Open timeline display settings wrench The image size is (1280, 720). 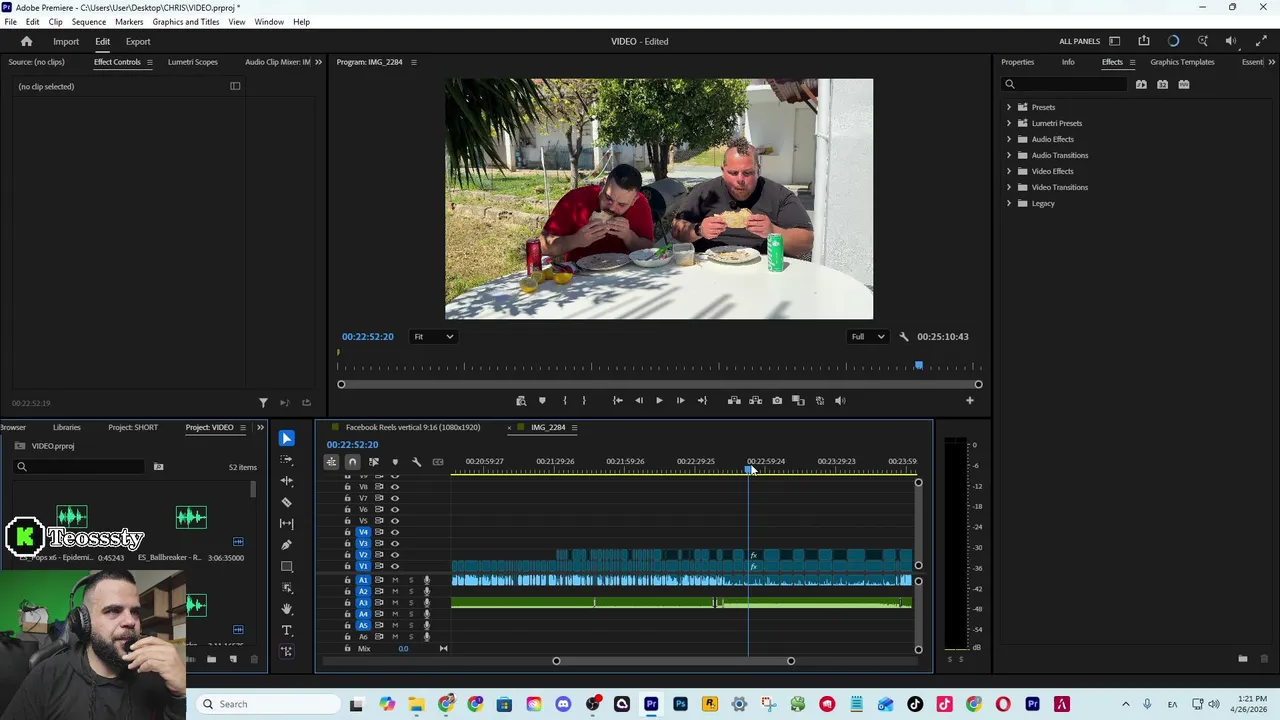(416, 462)
